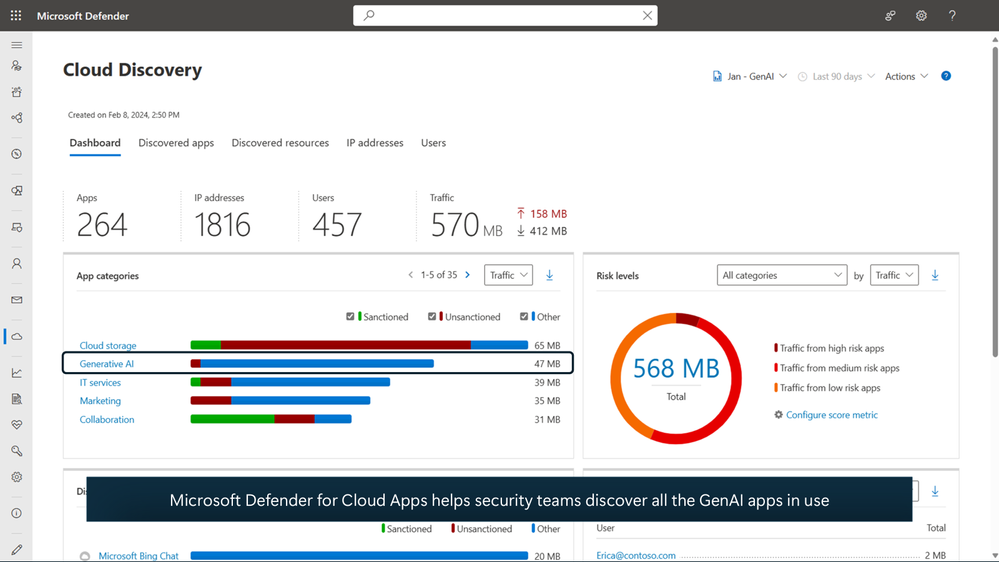
Task: Switch to Discovered apps tab
Action: point(176,143)
